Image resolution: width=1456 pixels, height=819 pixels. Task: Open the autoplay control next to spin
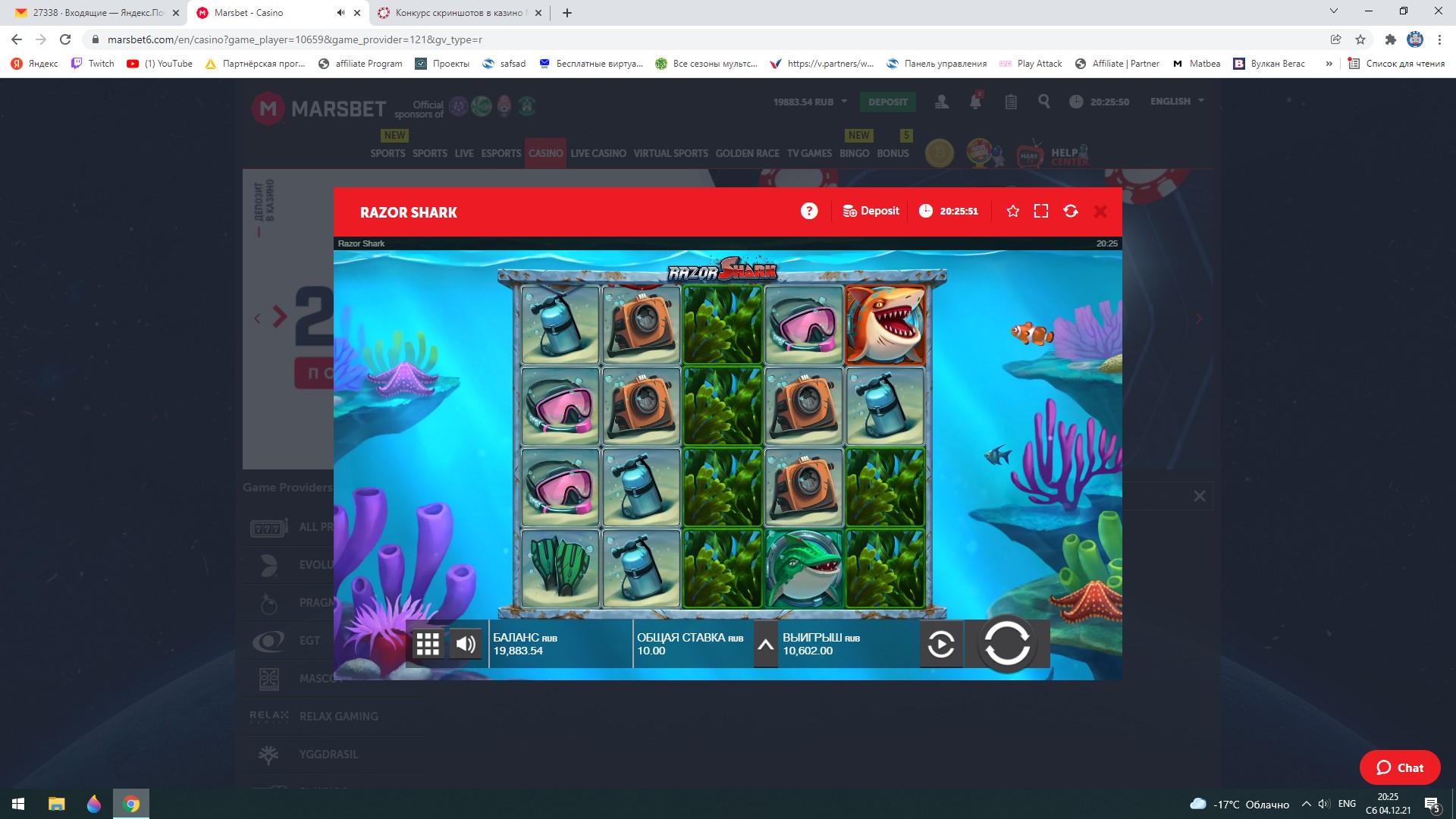click(x=941, y=645)
